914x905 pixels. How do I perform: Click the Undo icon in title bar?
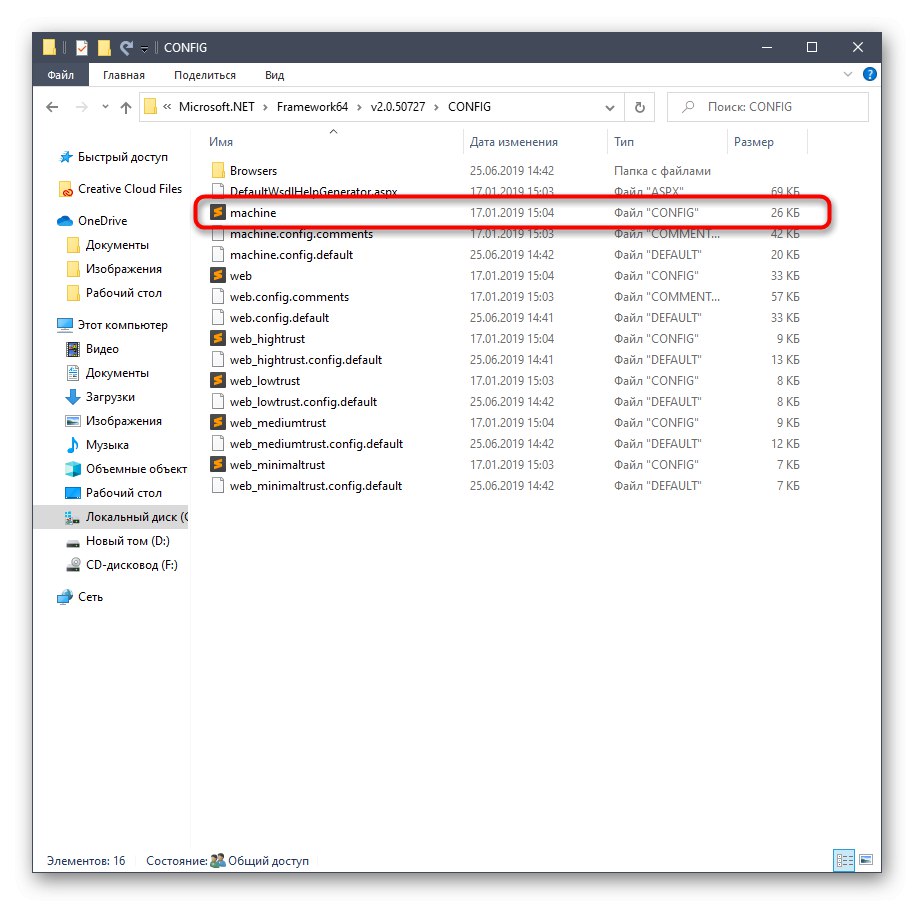coord(126,47)
